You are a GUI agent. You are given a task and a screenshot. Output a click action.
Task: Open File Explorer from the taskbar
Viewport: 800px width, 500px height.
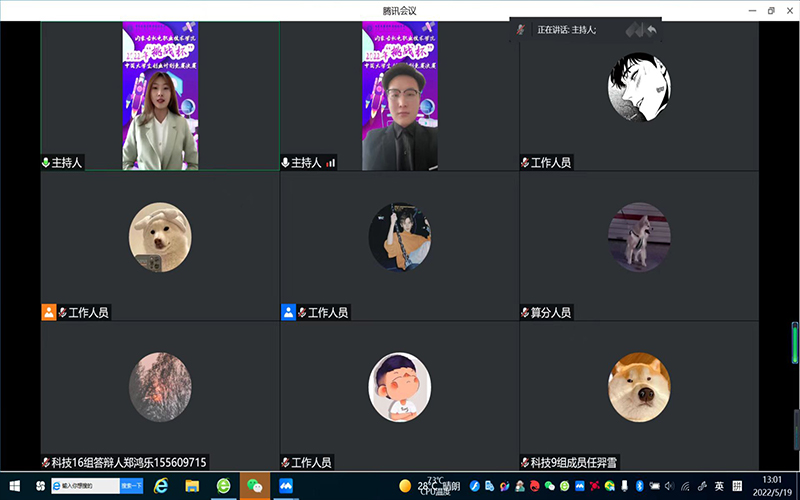coord(192,486)
